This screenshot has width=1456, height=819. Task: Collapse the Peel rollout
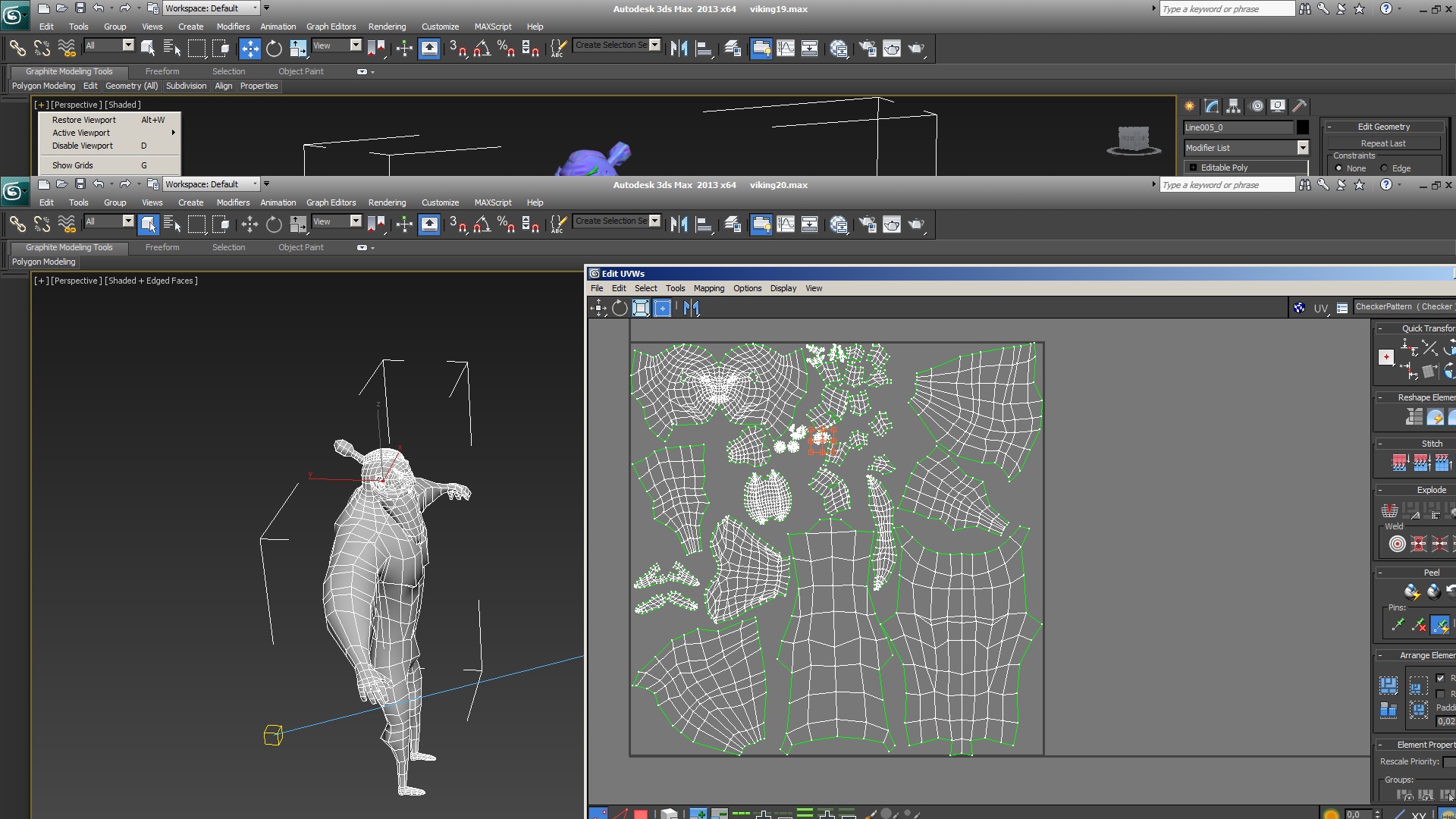1379,573
